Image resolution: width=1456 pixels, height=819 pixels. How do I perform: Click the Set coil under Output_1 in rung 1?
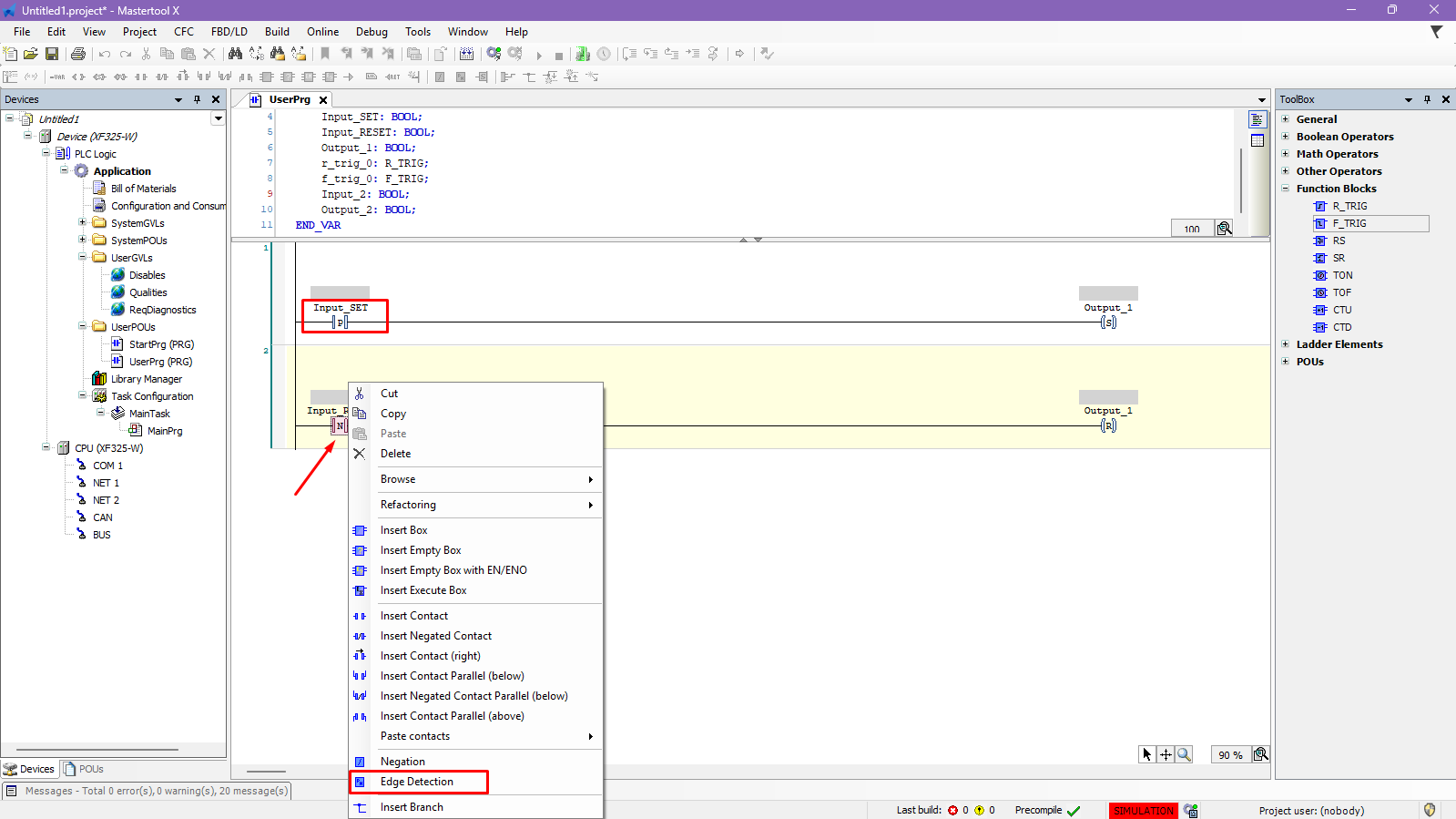pyautogui.click(x=1108, y=322)
